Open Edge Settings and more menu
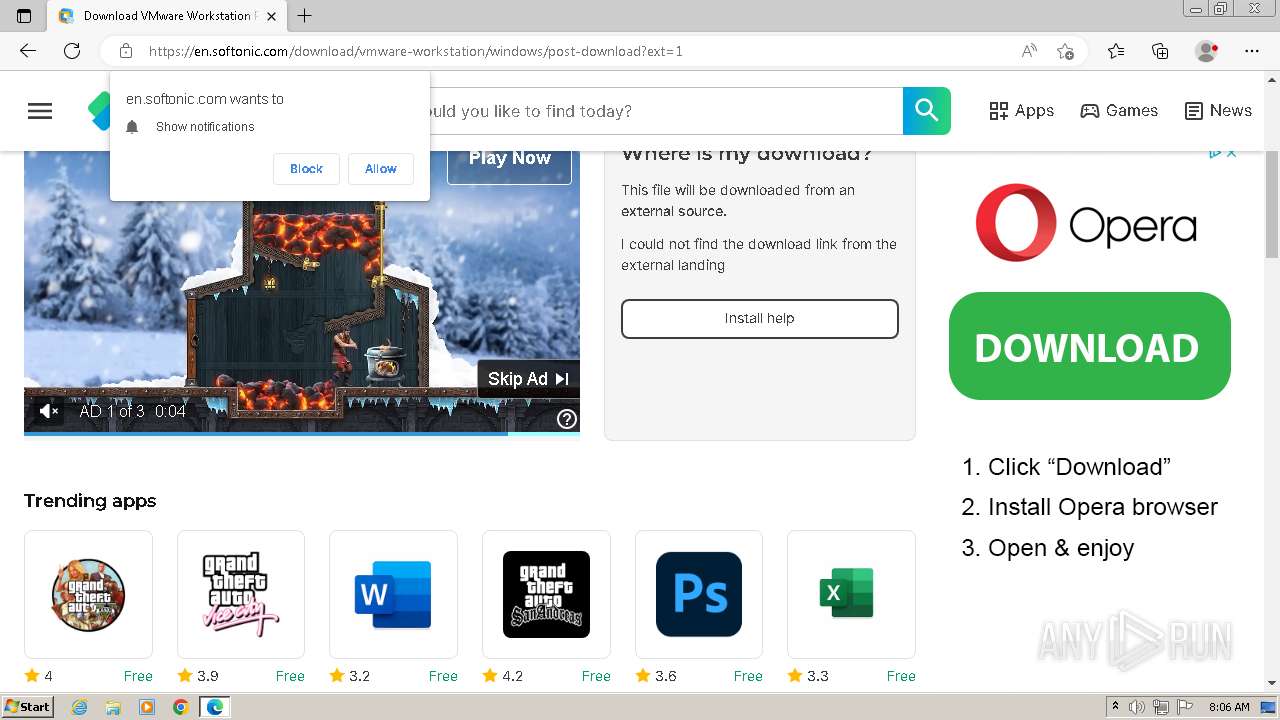 coord(1252,51)
